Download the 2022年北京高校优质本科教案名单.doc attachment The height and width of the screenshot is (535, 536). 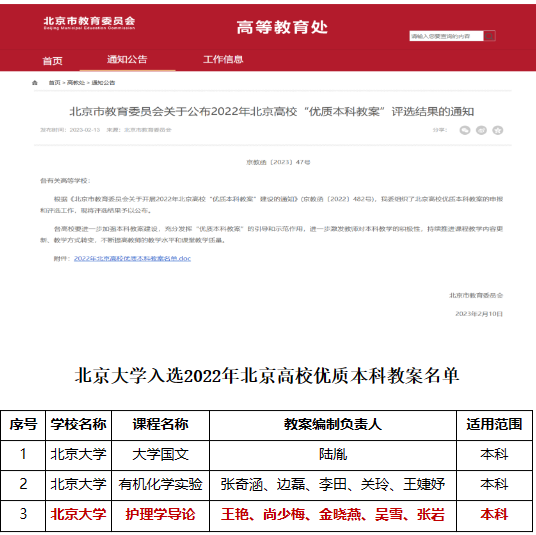point(132,258)
